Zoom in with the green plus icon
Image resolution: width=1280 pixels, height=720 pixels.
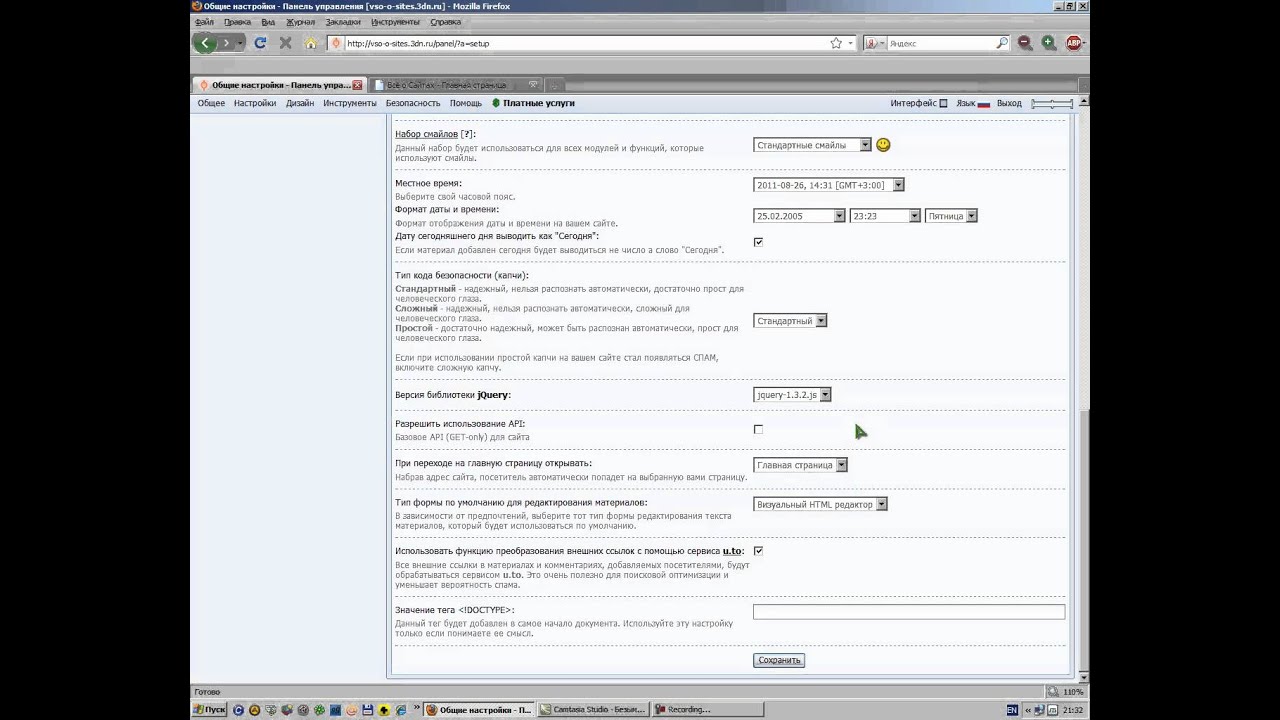pyautogui.click(x=1048, y=43)
